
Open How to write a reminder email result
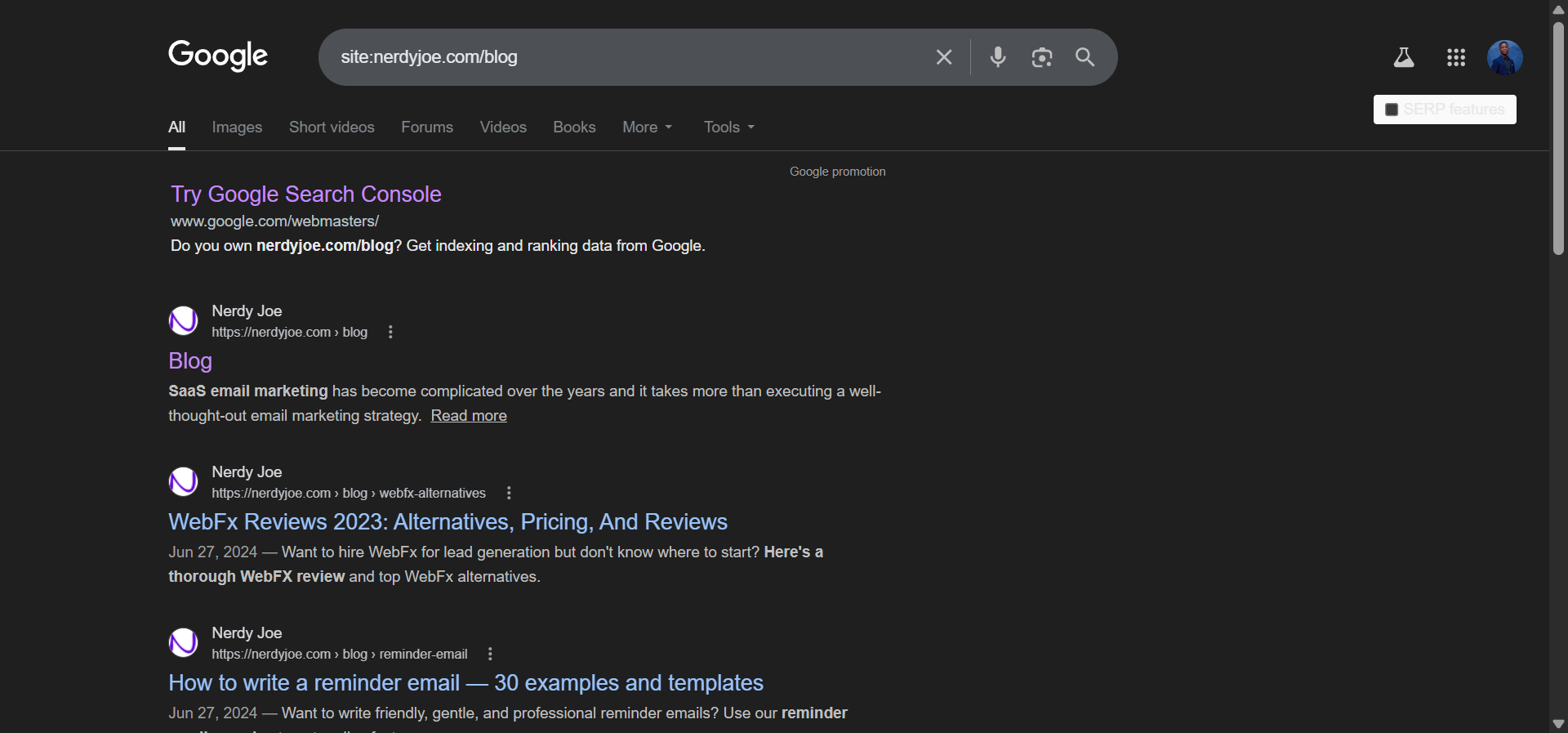click(x=465, y=682)
